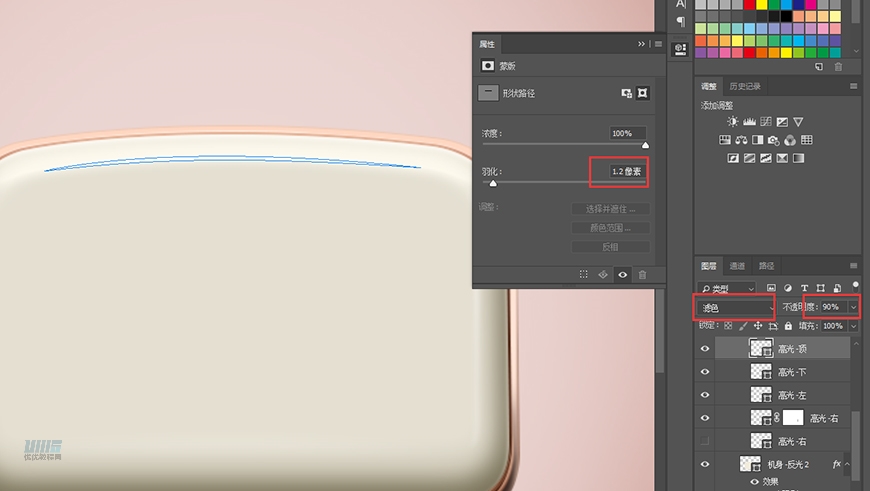870x491 pixels.
Task: Delete the swatch using the Swatches trash icon
Action: coord(838,67)
